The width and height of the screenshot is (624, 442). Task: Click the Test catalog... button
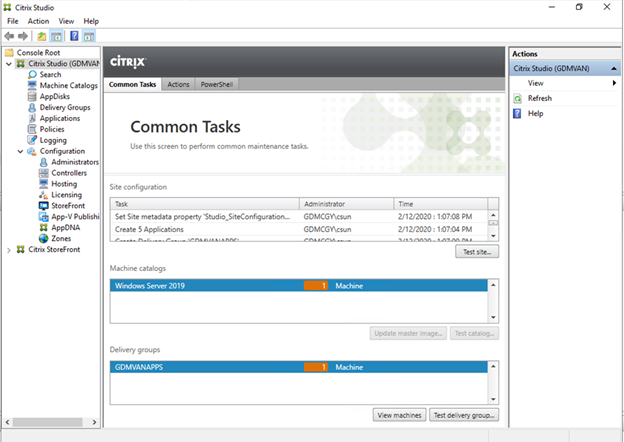tap(474, 333)
